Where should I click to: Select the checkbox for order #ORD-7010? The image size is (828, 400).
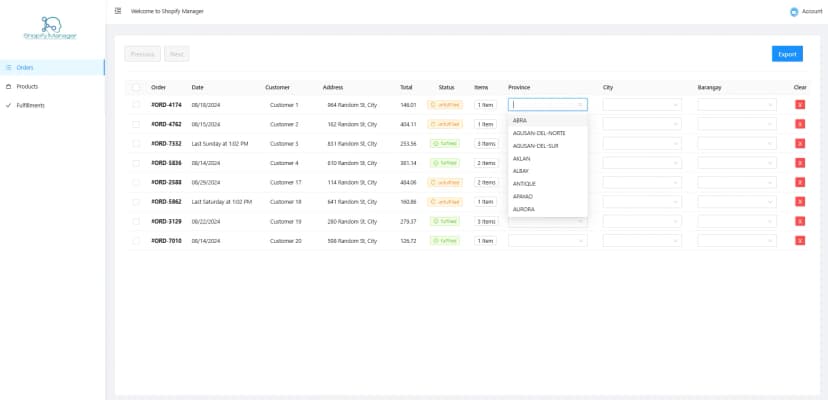pos(136,240)
